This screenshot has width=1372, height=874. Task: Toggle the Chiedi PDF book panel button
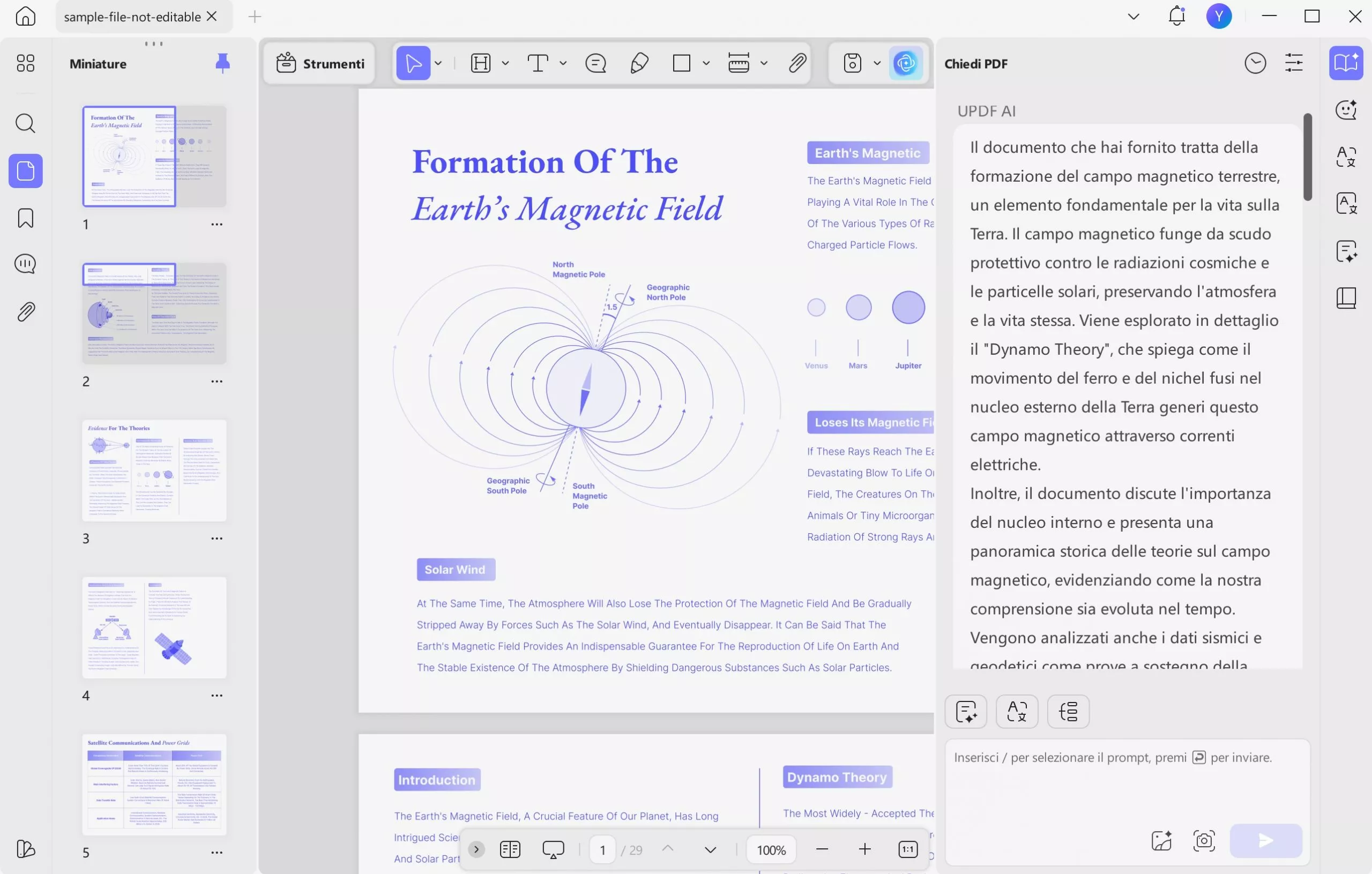[x=1346, y=63]
